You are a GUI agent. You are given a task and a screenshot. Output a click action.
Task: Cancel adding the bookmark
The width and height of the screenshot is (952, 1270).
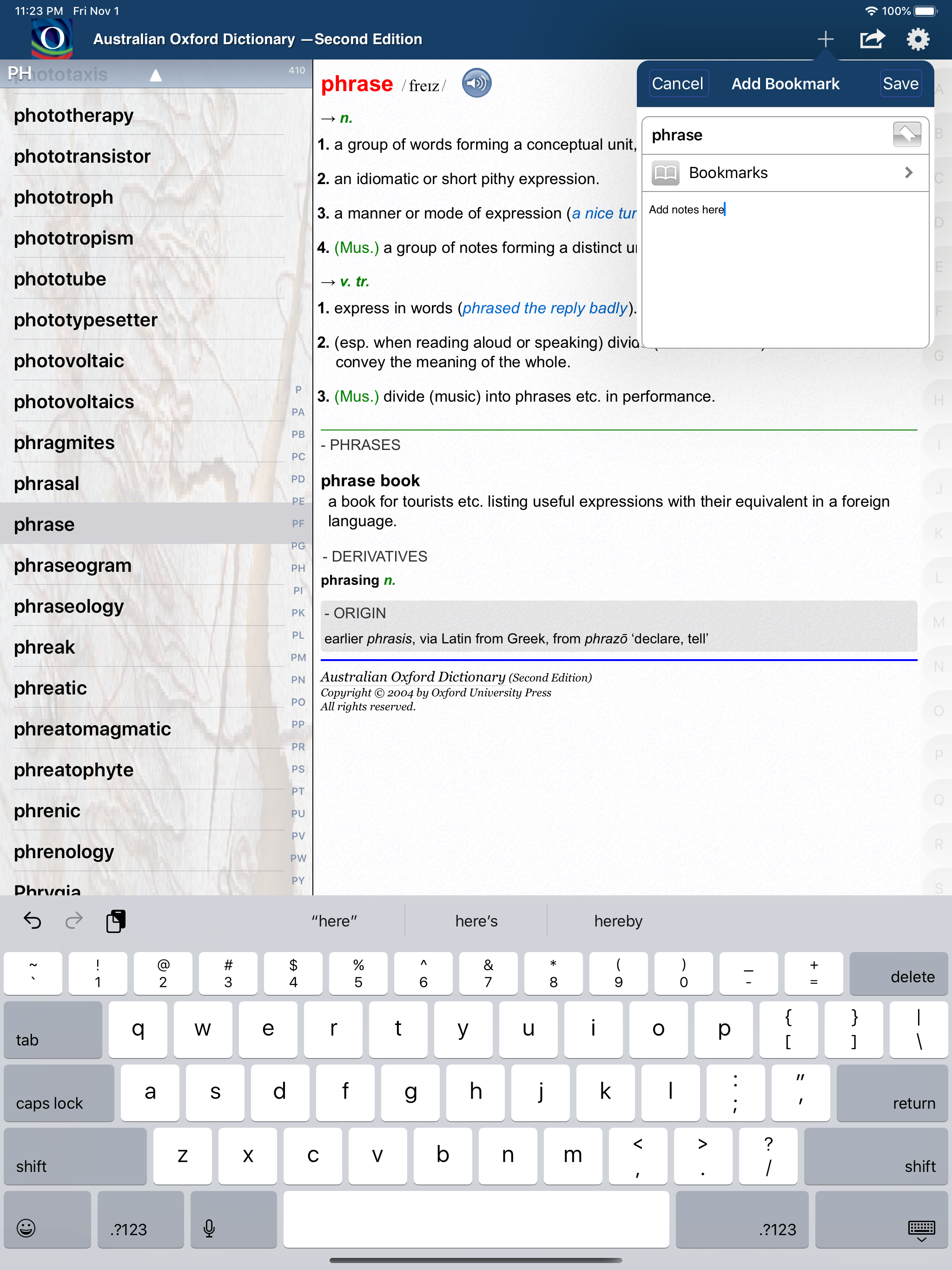tap(678, 84)
